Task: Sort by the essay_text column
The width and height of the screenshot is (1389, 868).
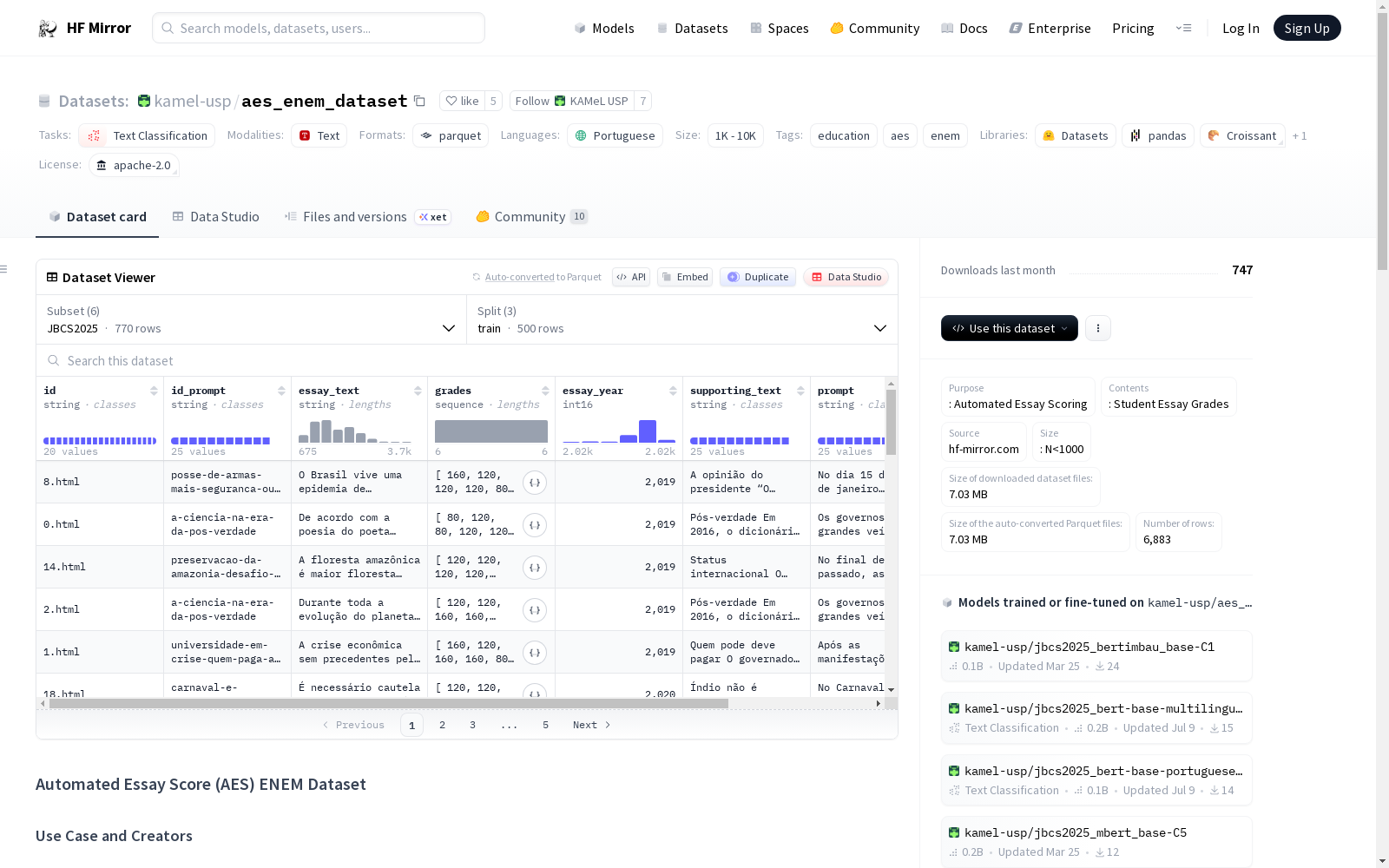Action: [x=418, y=391]
